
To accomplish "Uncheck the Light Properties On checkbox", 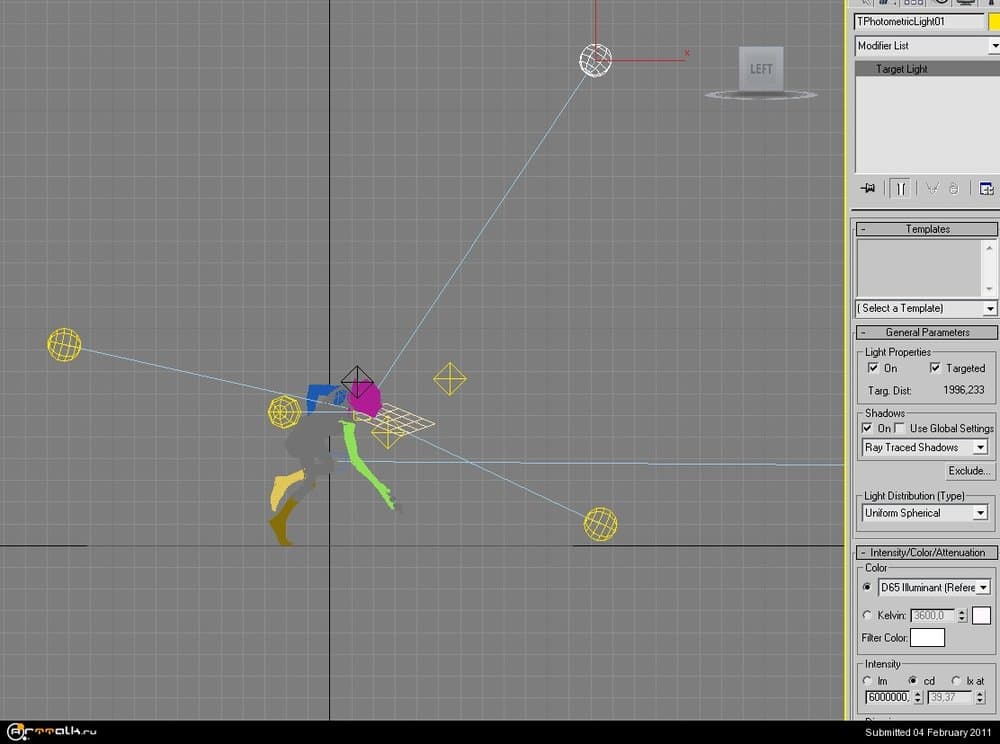I will coord(873,368).
